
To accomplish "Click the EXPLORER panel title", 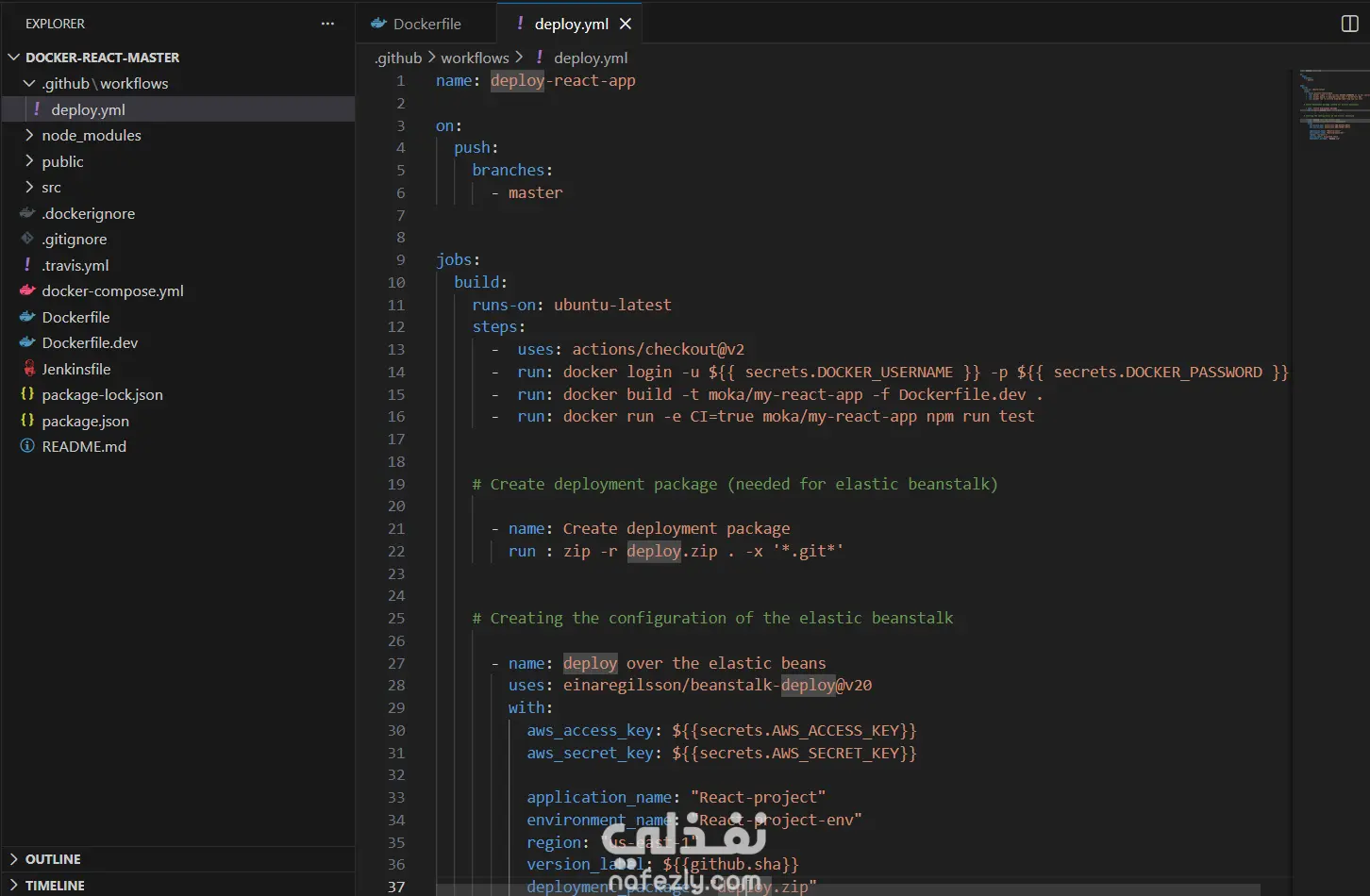I will 55,24.
